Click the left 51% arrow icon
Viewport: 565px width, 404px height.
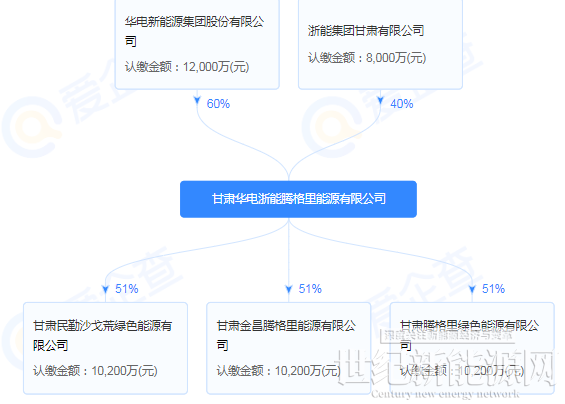[x=105, y=289]
